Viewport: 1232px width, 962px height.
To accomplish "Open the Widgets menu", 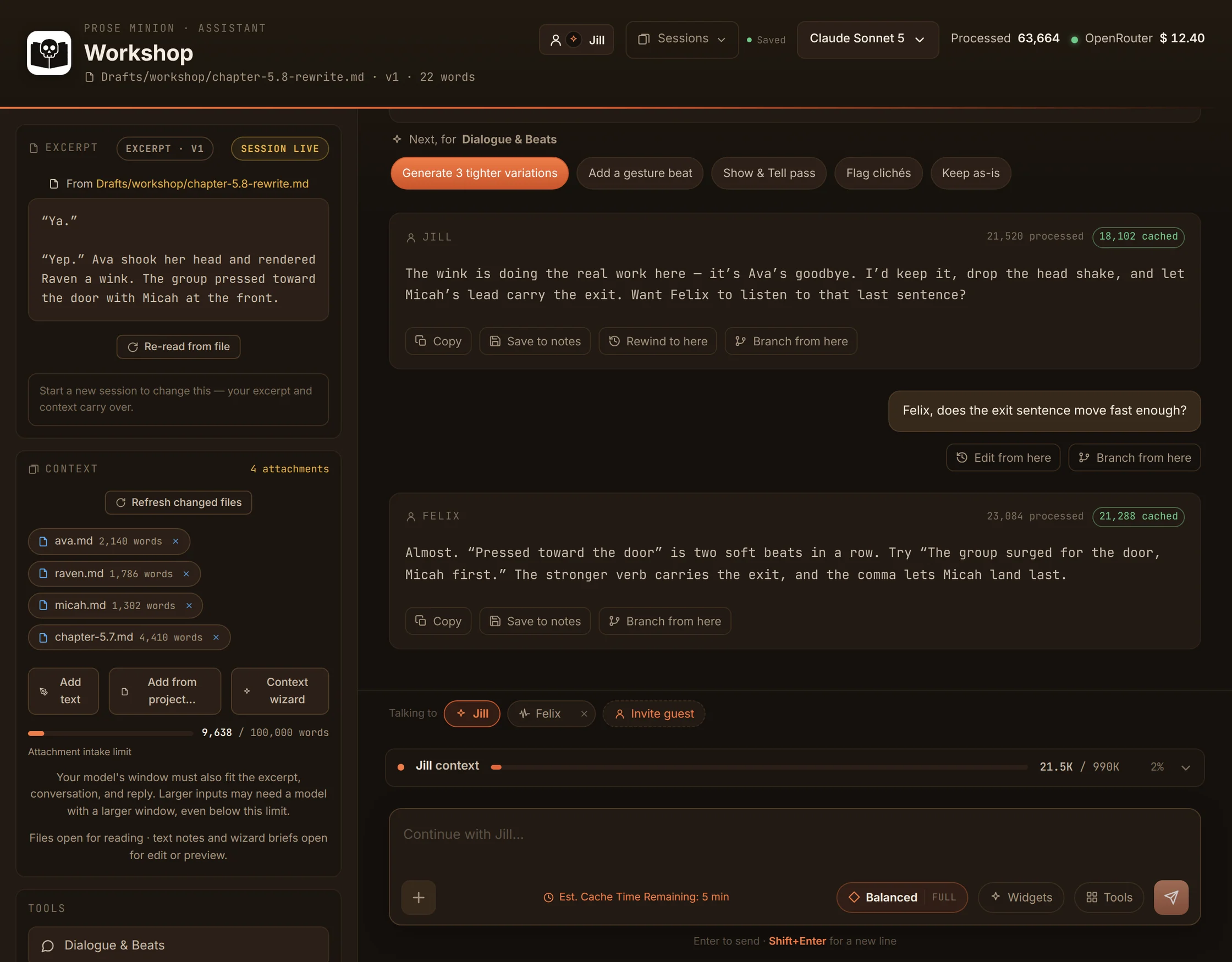I will click(1021, 897).
